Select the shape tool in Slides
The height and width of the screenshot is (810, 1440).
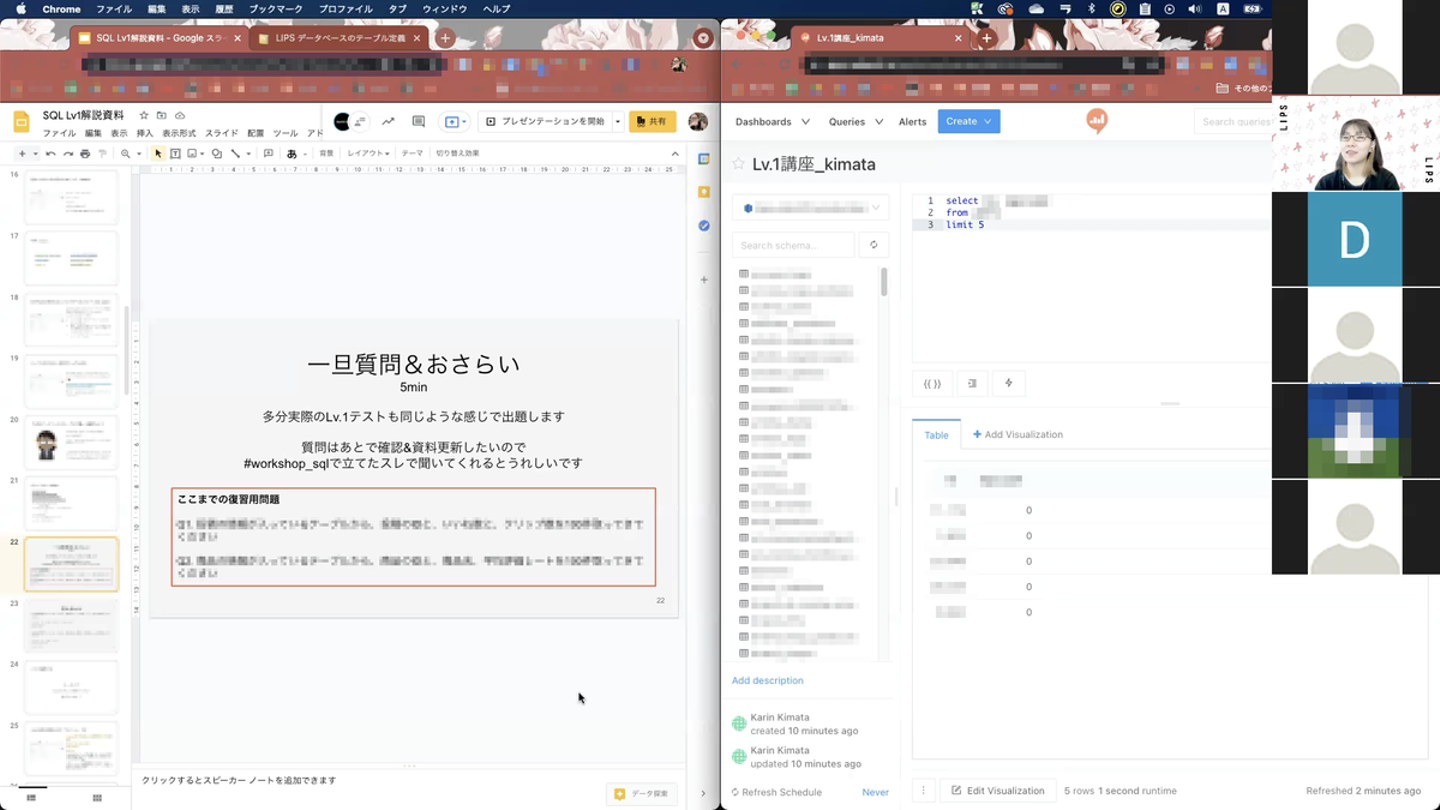tap(216, 154)
